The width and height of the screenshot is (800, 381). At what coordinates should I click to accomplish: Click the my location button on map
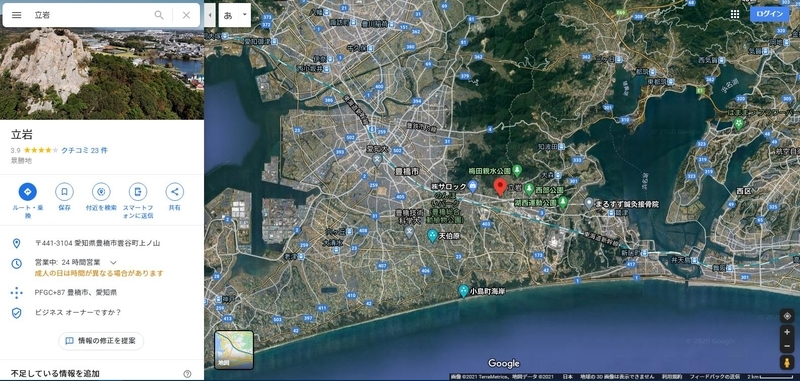[787, 316]
